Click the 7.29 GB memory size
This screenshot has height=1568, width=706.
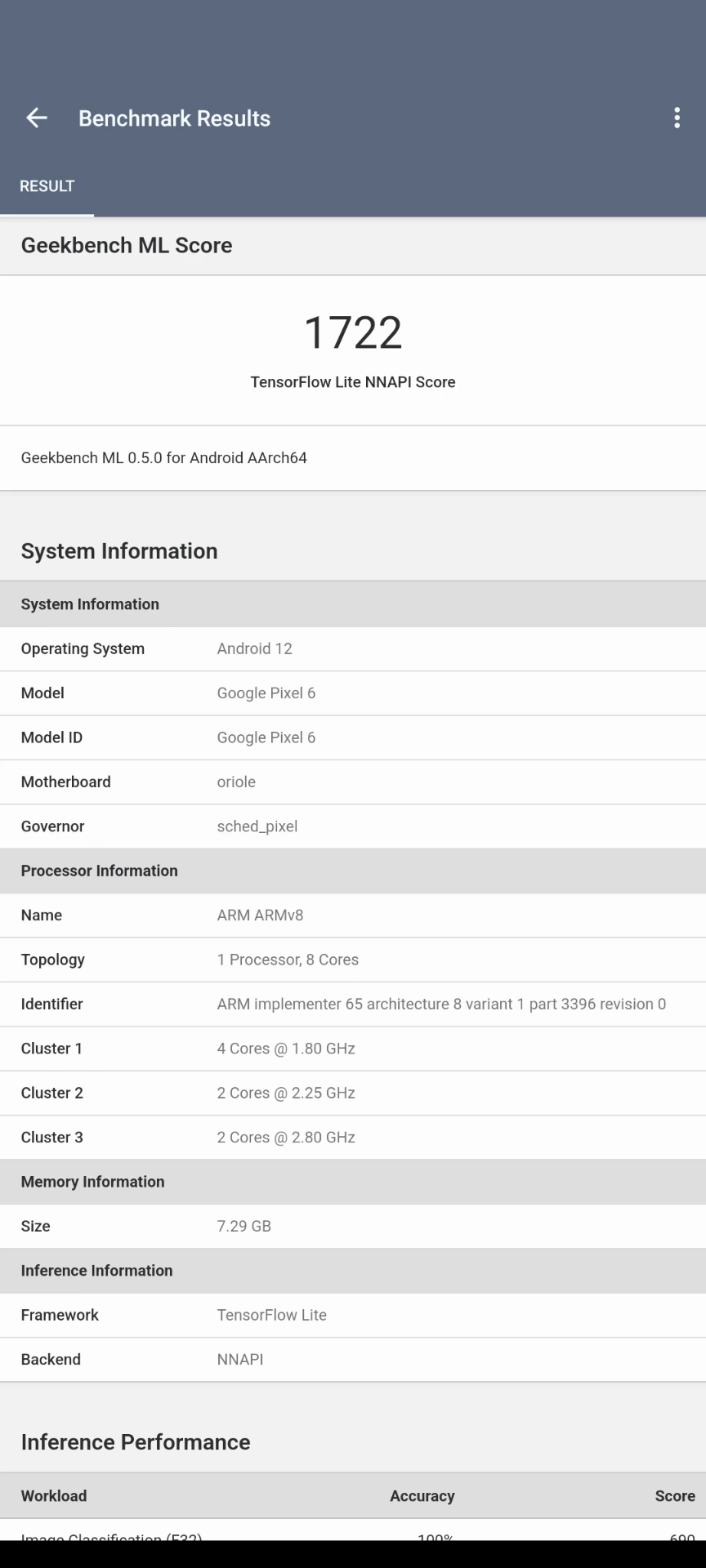coord(244,1227)
